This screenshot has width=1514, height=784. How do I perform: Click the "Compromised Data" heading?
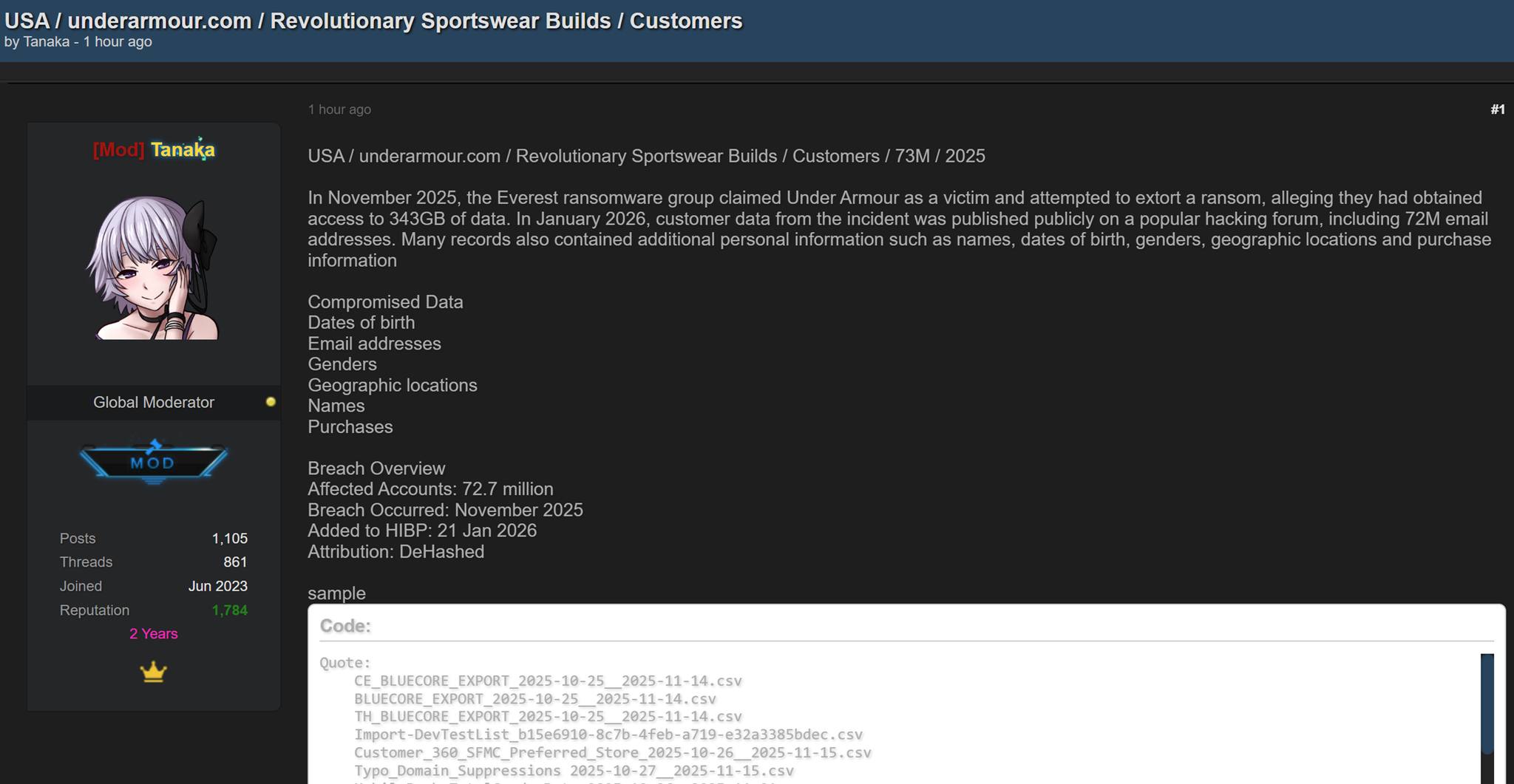point(385,302)
